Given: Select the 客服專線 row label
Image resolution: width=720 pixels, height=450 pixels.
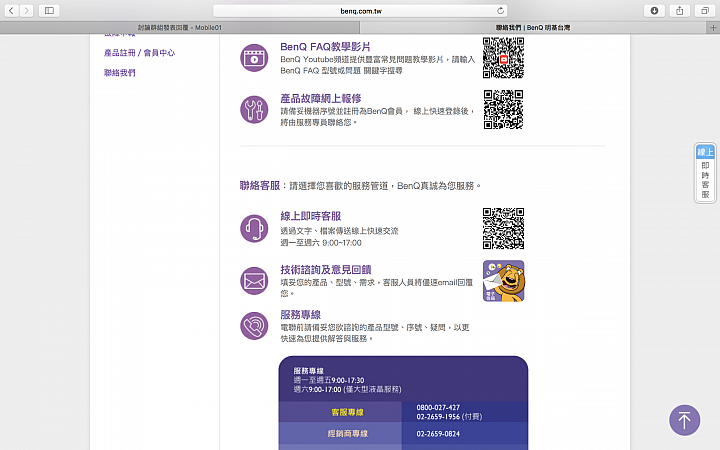Looking at the screenshot, I should 347,412.
